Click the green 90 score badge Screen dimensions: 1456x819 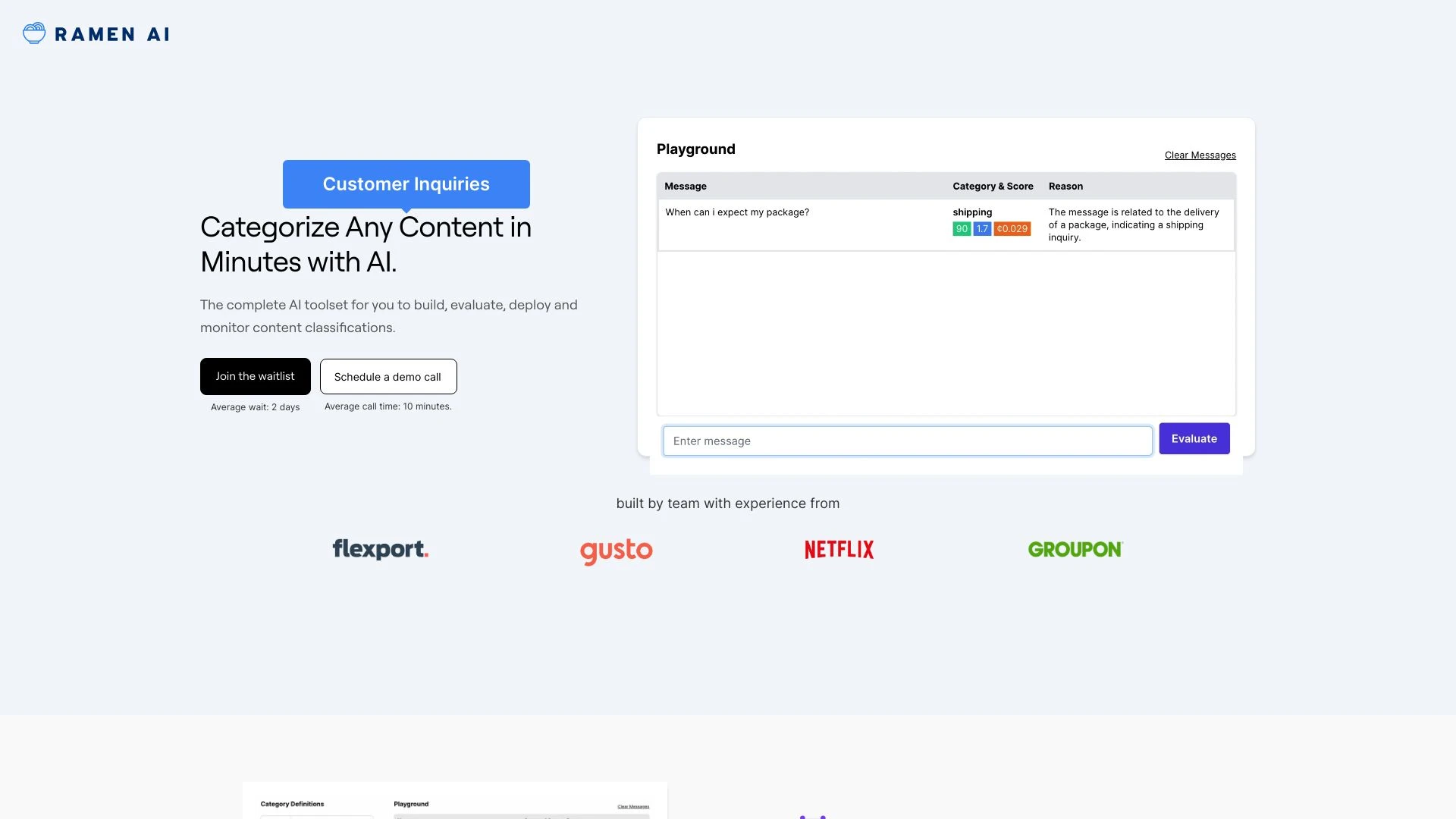tap(962, 229)
